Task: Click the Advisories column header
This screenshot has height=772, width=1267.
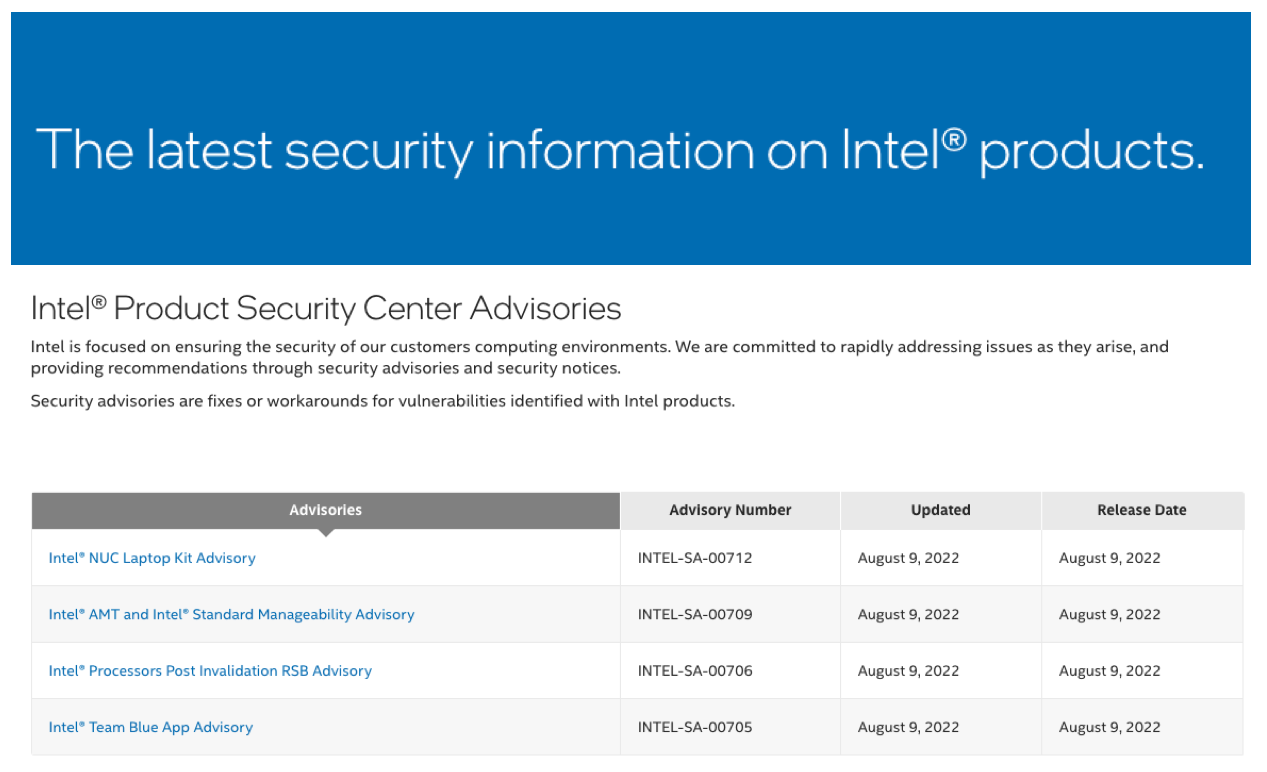Action: coord(325,510)
